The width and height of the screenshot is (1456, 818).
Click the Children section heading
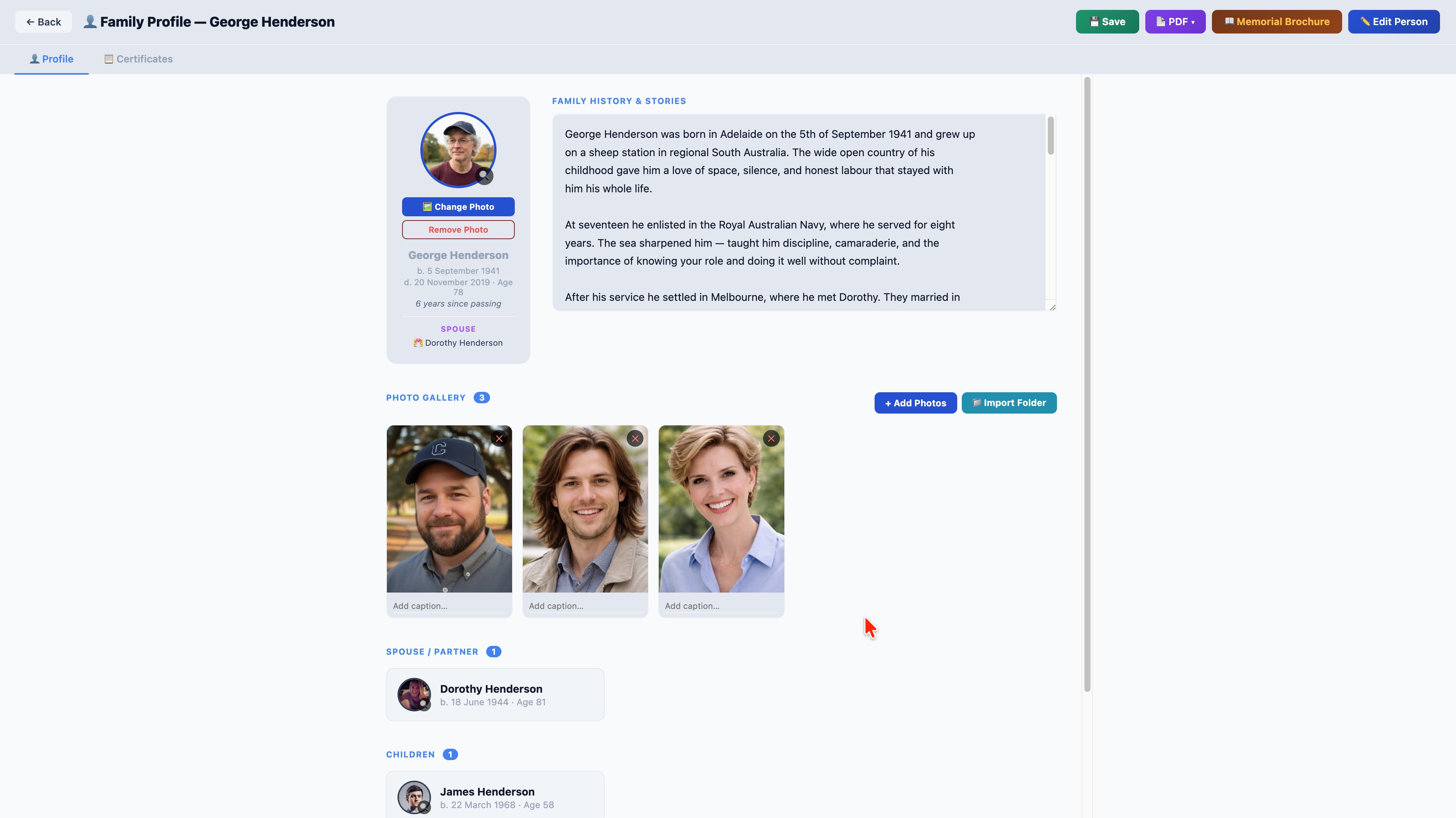(410, 754)
